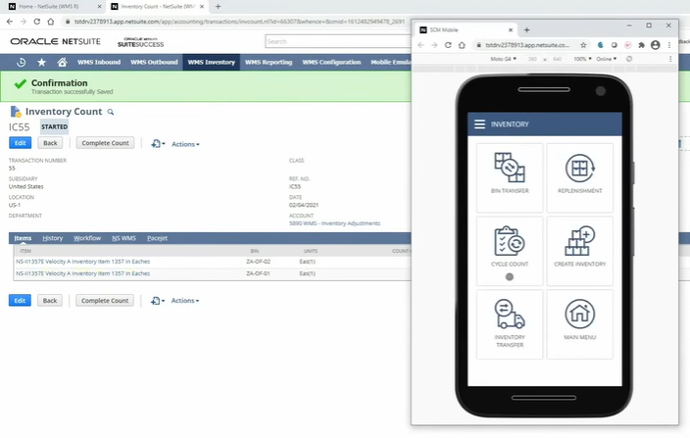The height and width of the screenshot is (438, 690).
Task: Open the Bin Transfer tile
Action: click(x=509, y=177)
